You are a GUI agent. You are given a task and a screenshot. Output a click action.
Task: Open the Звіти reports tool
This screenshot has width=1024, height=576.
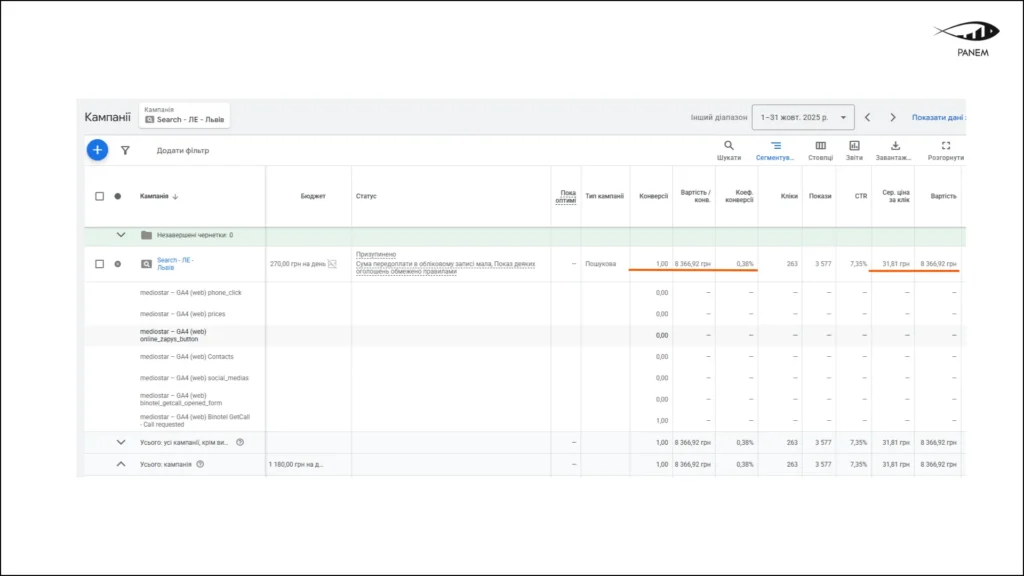854,150
